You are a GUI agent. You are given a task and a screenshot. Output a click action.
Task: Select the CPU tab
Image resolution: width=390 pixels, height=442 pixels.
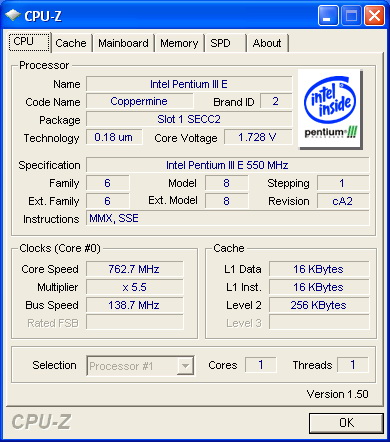(x=29, y=42)
